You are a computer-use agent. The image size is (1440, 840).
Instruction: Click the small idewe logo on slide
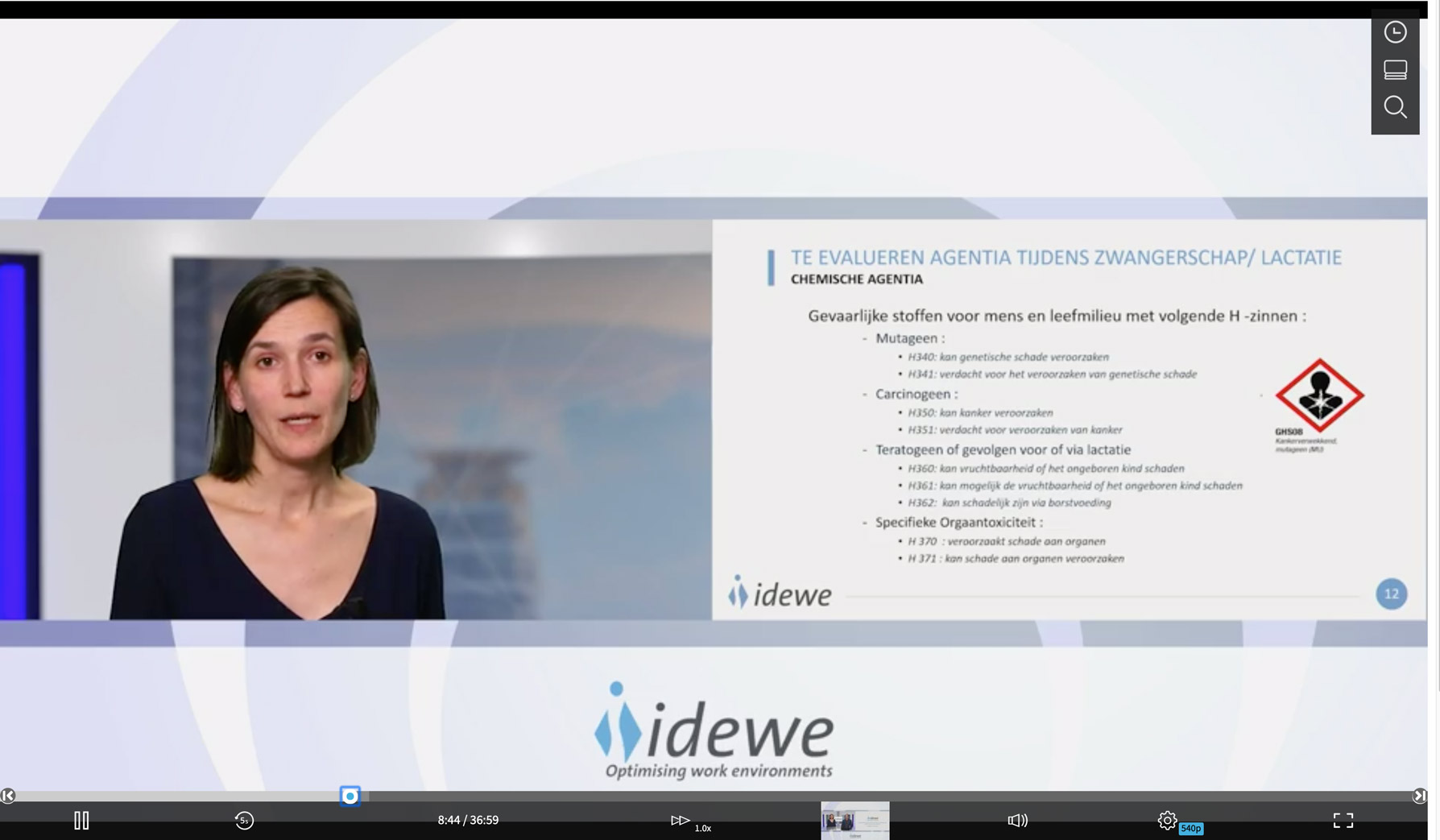pos(780,593)
